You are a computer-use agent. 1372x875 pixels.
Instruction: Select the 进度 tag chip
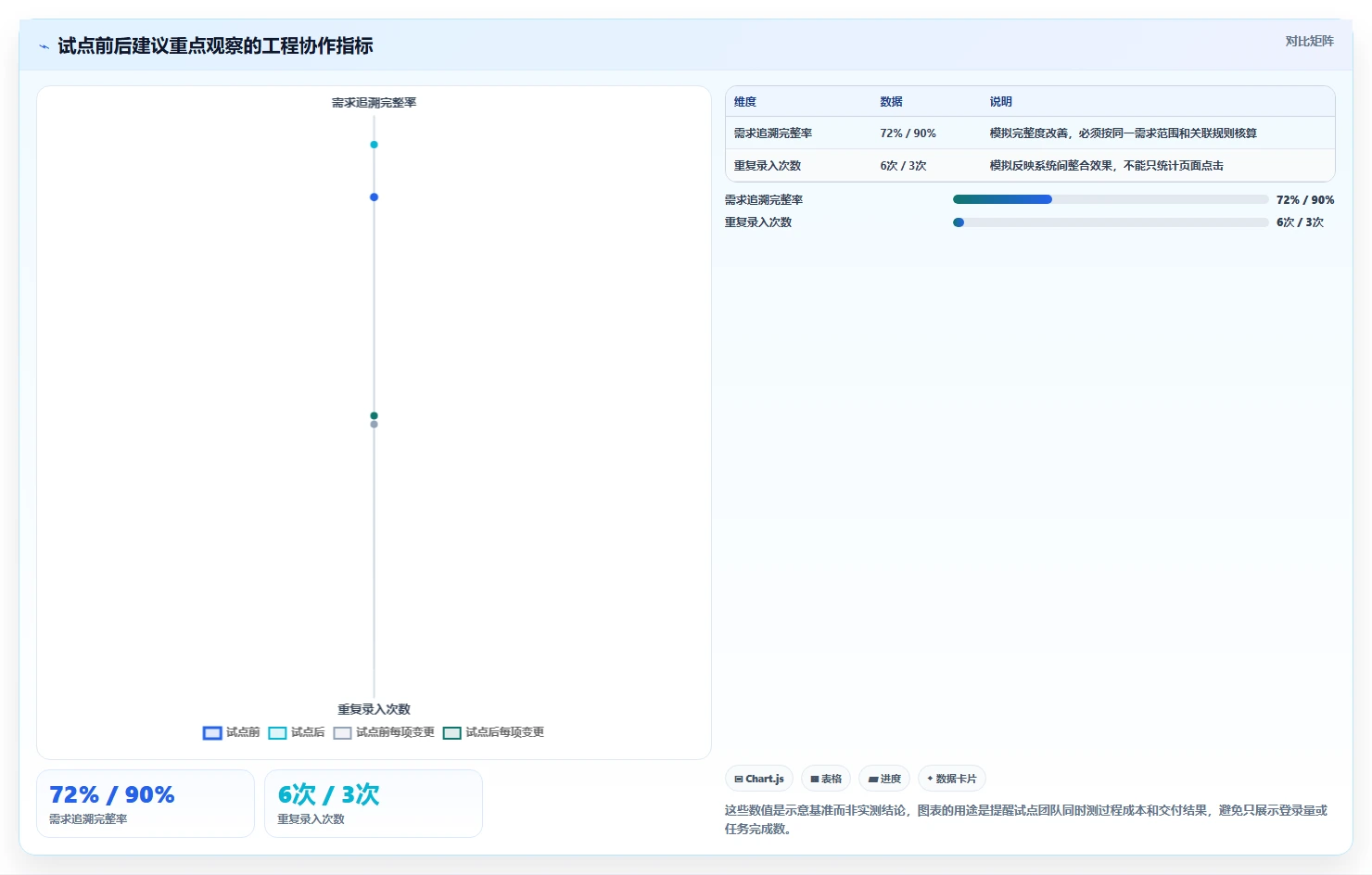point(884,779)
